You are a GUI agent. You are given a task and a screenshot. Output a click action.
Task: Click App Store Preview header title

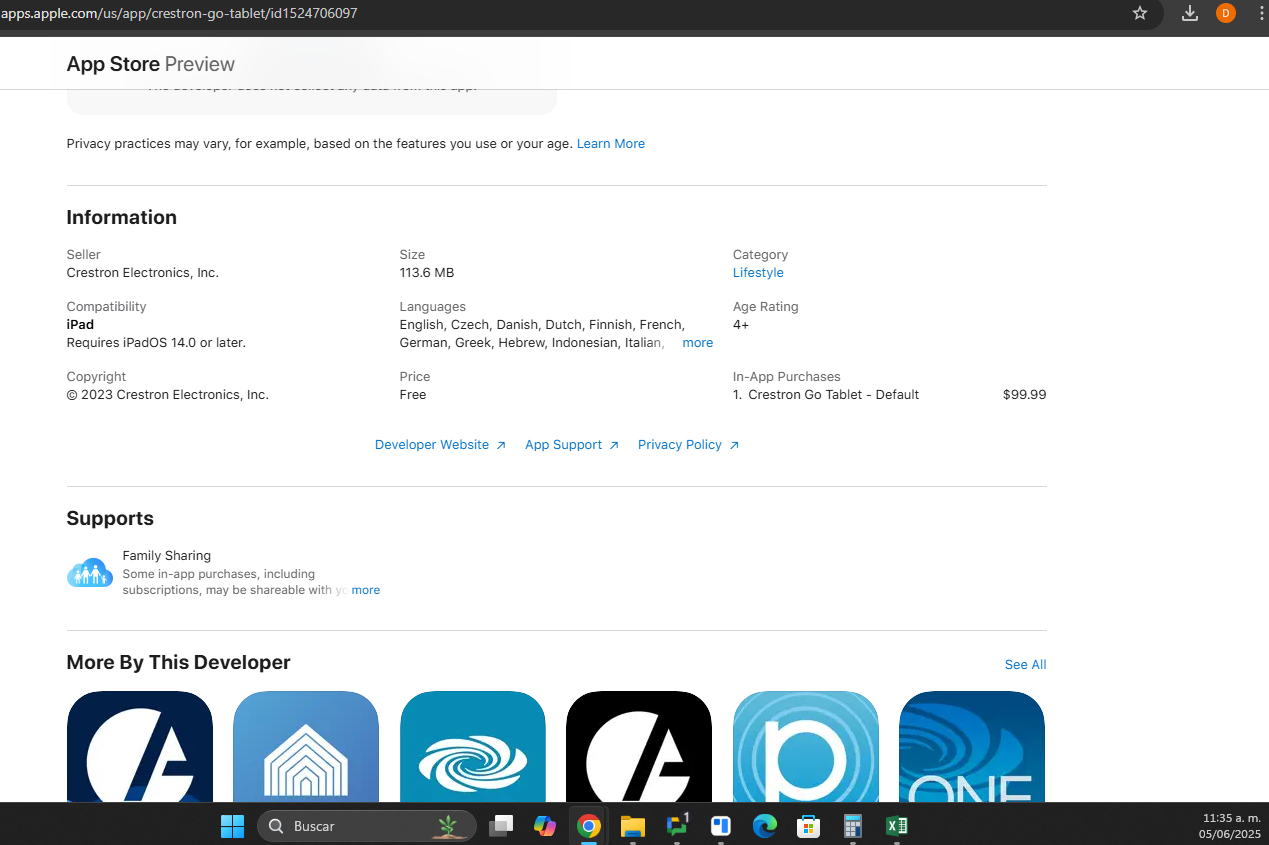click(151, 64)
